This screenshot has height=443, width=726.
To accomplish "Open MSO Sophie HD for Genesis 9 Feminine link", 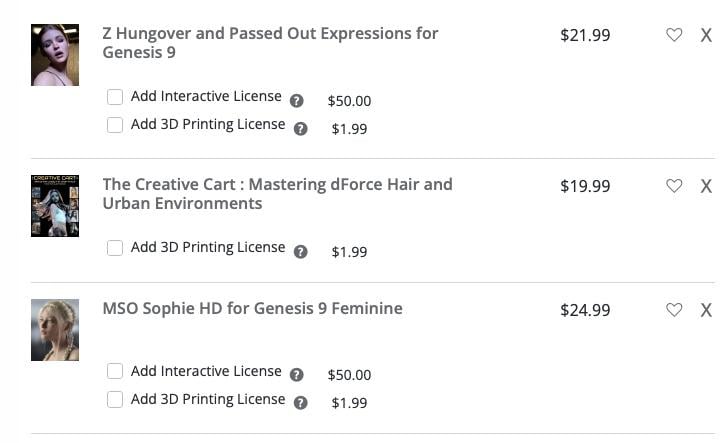I will [252, 308].
